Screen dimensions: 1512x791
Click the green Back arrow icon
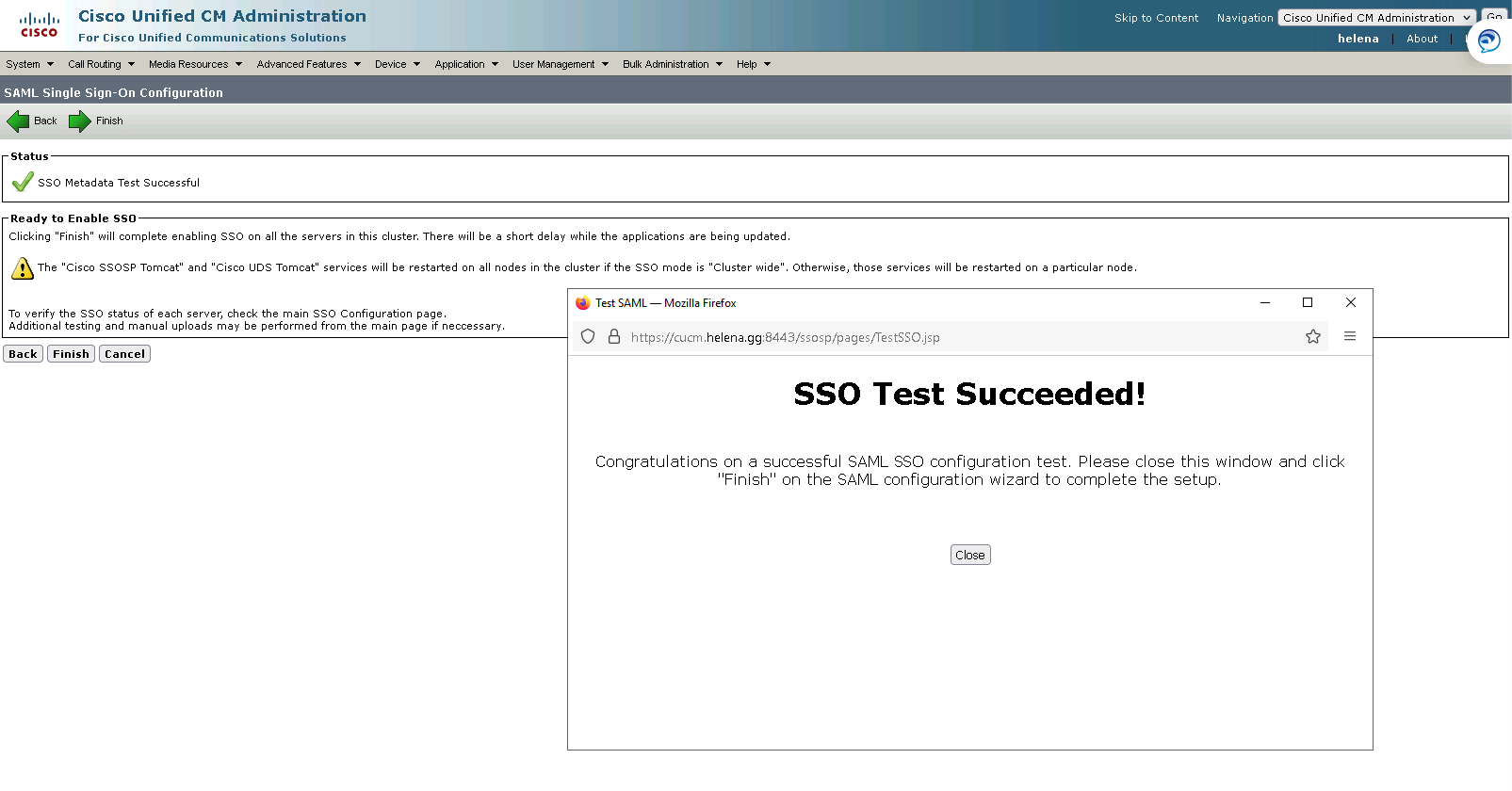pyautogui.click(x=18, y=121)
